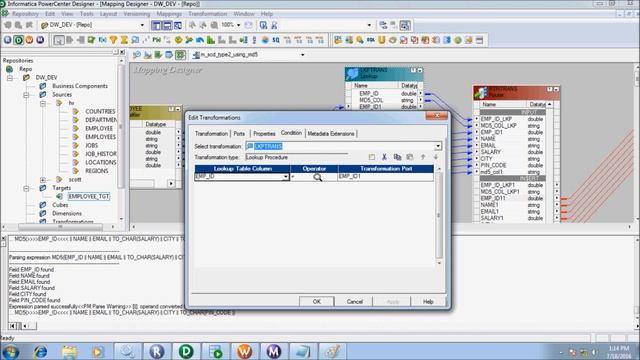Select the JOBS source in the tree
The width and height of the screenshot is (640, 360).
tap(91, 145)
